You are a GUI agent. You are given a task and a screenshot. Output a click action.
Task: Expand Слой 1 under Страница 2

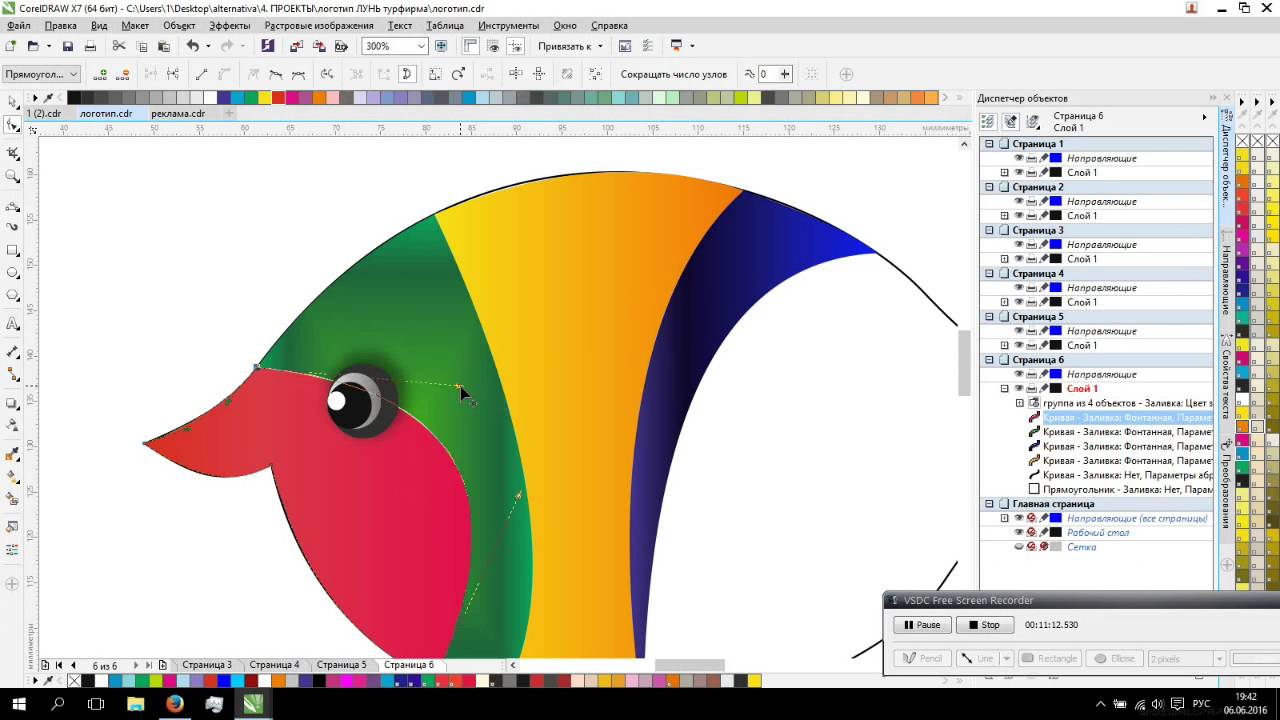coord(1004,216)
